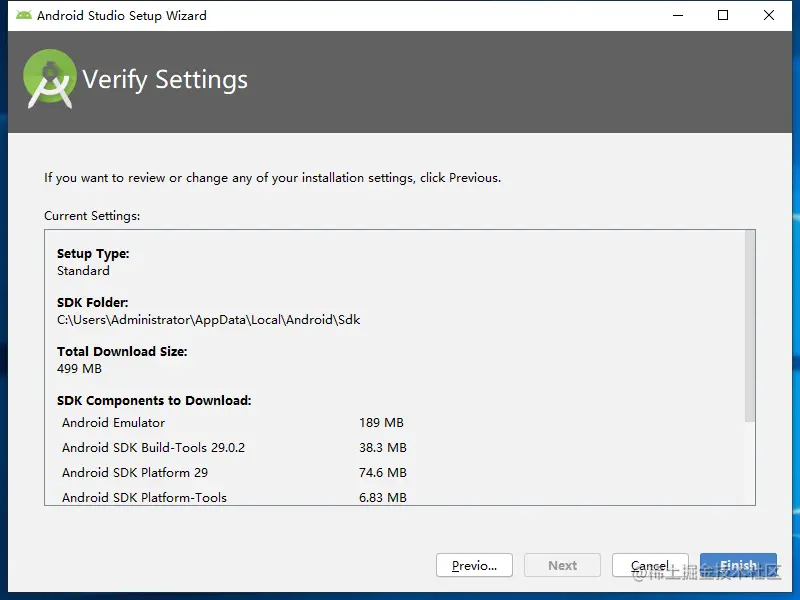The width and height of the screenshot is (800, 600).
Task: Click the Android icon in title bar
Action: click(x=23, y=15)
